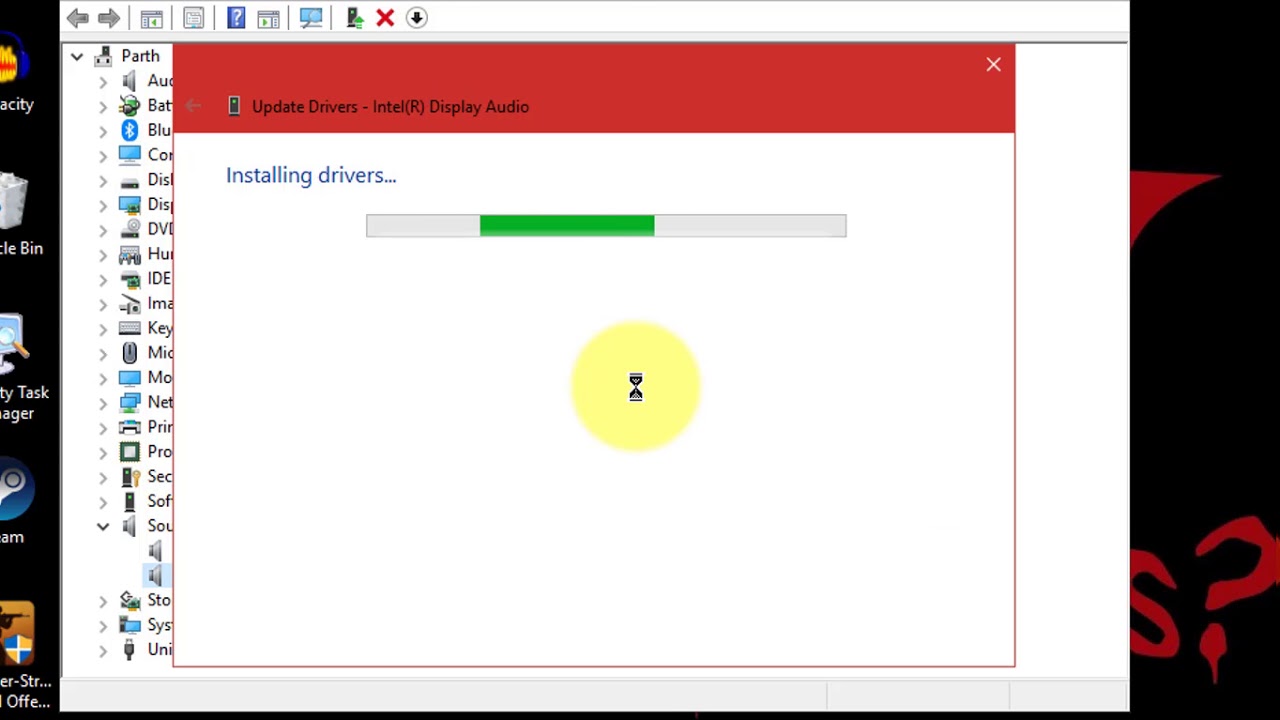Expand the Disk drives category chevron
The image size is (1280, 720).
pos(103,180)
